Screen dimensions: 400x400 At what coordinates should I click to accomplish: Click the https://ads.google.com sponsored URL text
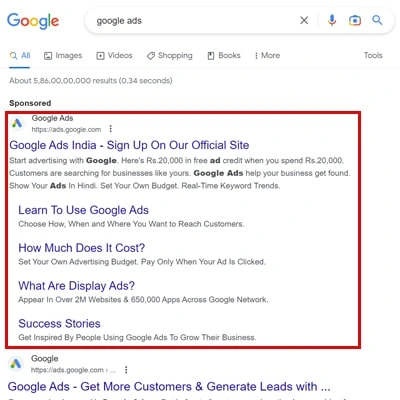pos(66,129)
